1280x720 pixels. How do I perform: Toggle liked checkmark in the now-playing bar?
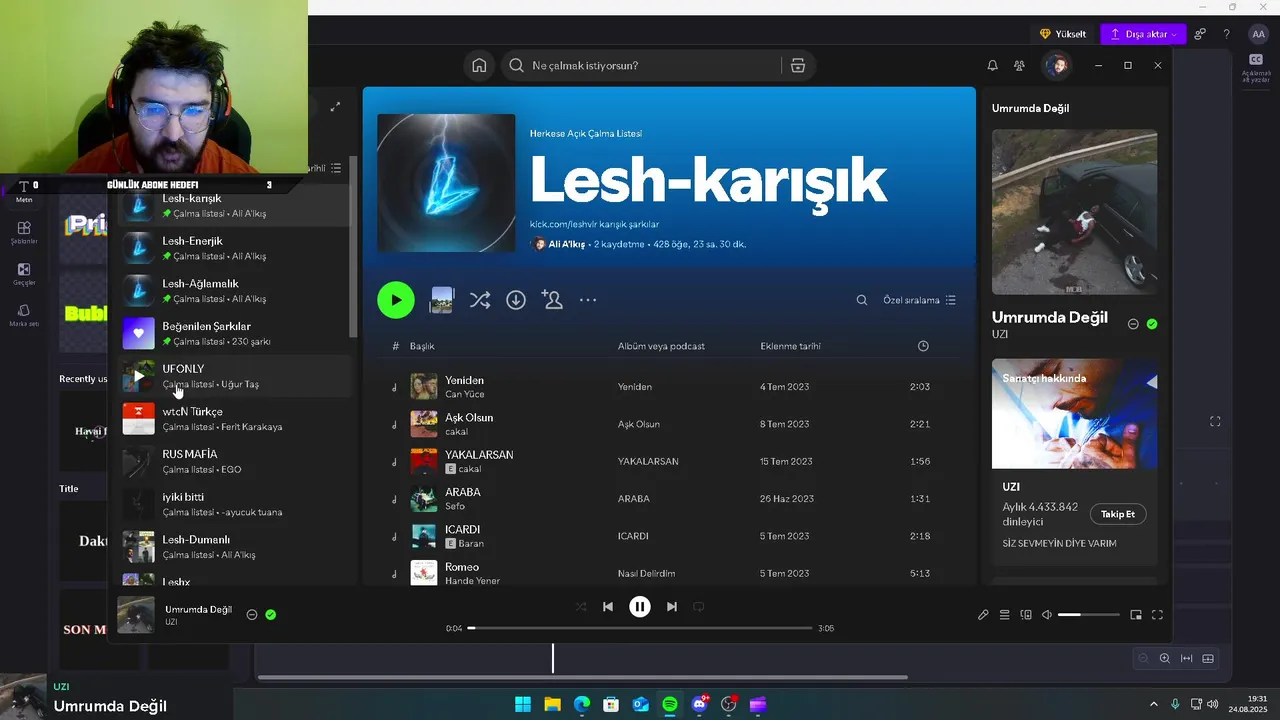coord(270,615)
